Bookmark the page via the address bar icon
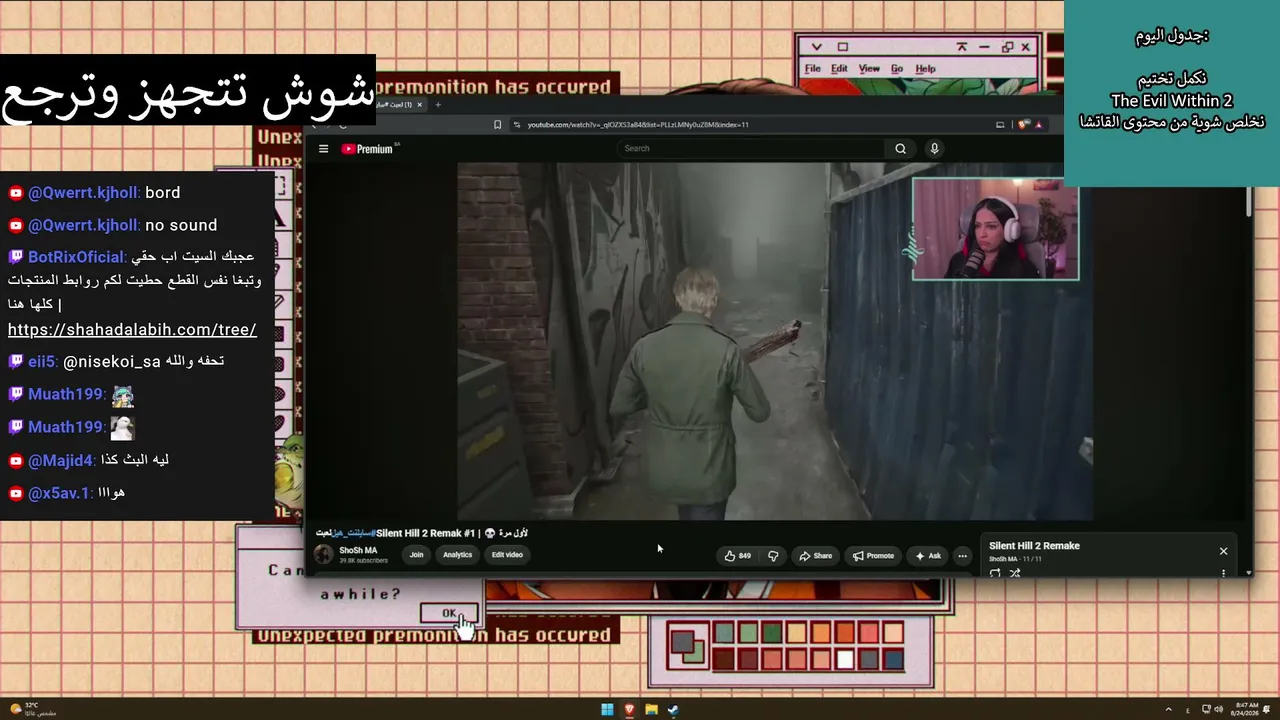1280x720 pixels. point(497,125)
